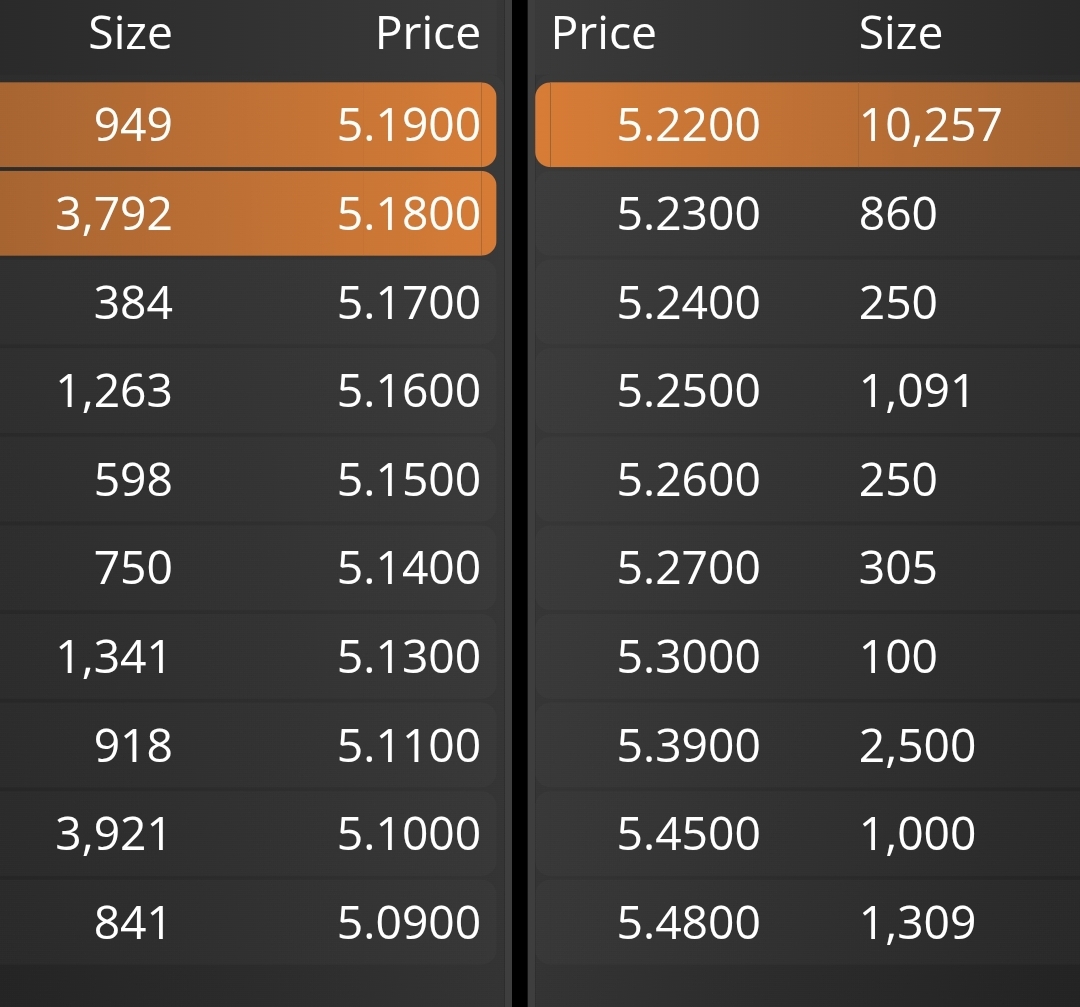The height and width of the screenshot is (1007, 1080).
Task: Click the 5.3900 ask with size 2,500
Action: [x=807, y=745]
